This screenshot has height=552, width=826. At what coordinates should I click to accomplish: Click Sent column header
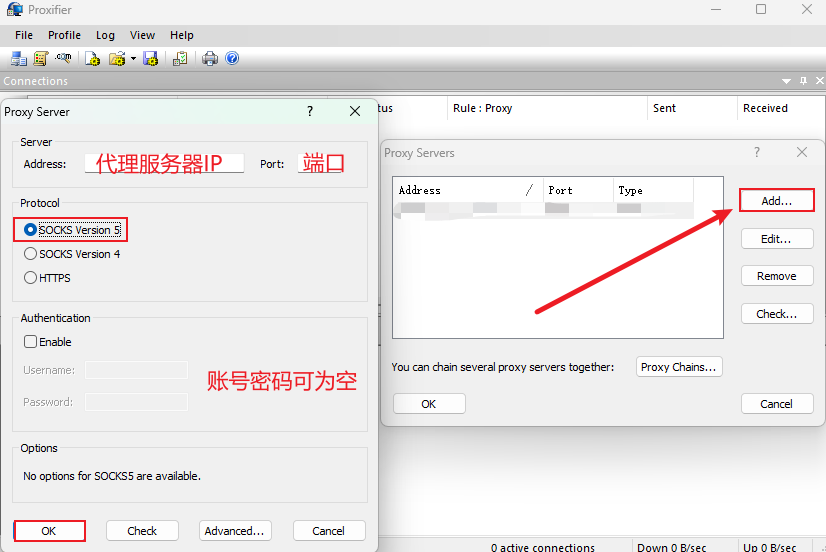[692, 108]
